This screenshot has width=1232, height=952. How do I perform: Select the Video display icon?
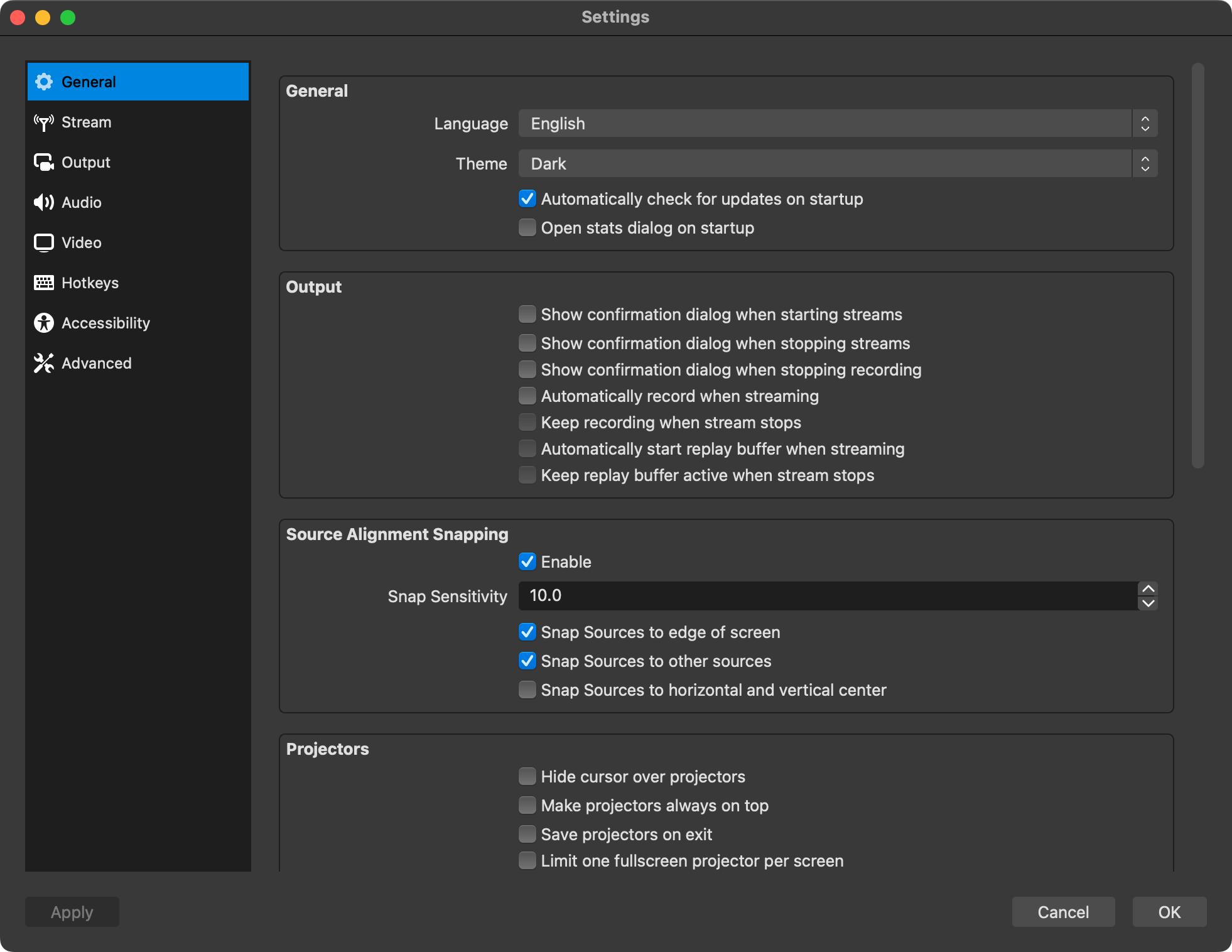point(44,242)
